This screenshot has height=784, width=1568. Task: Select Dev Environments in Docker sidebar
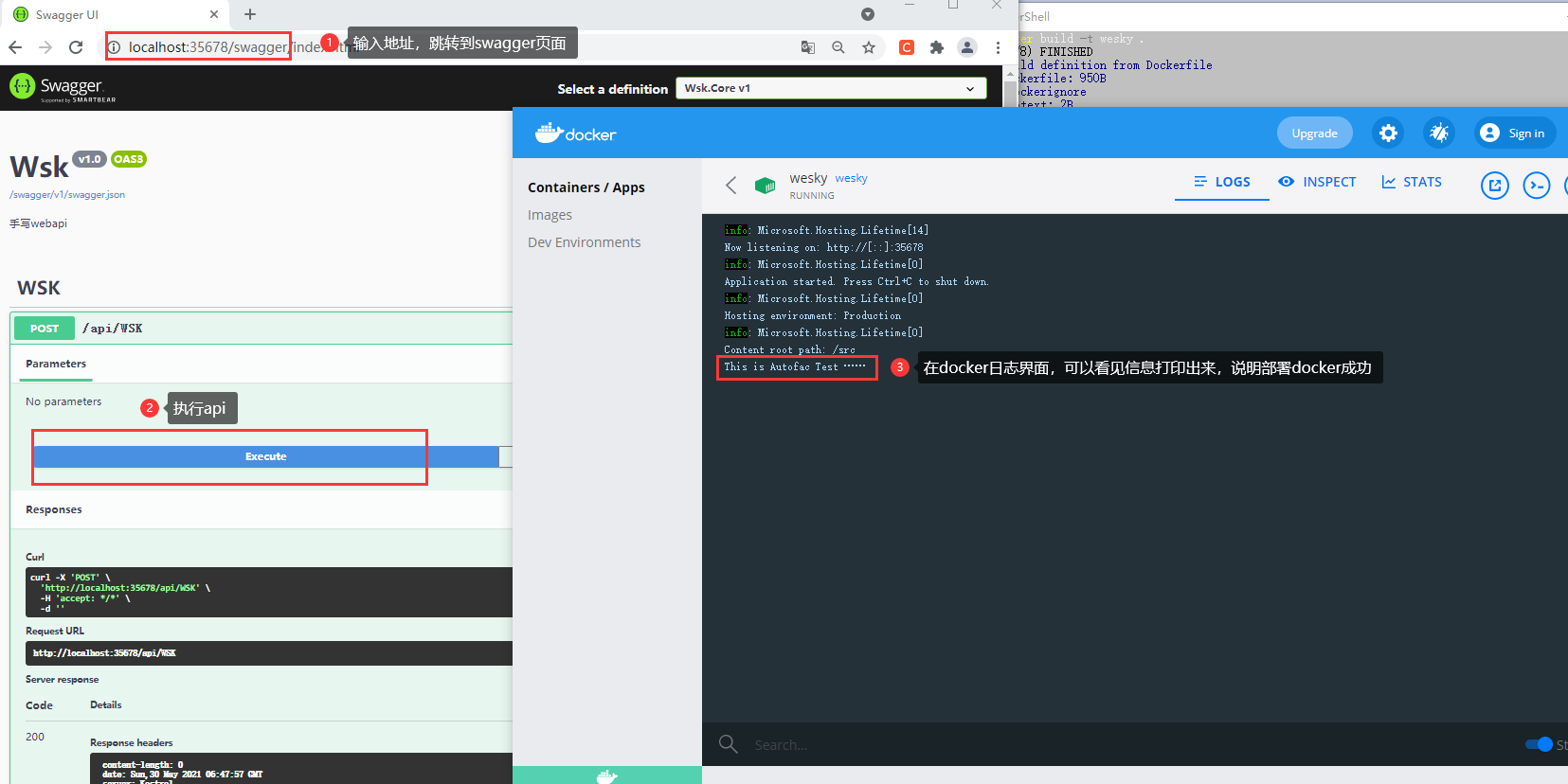(x=584, y=242)
